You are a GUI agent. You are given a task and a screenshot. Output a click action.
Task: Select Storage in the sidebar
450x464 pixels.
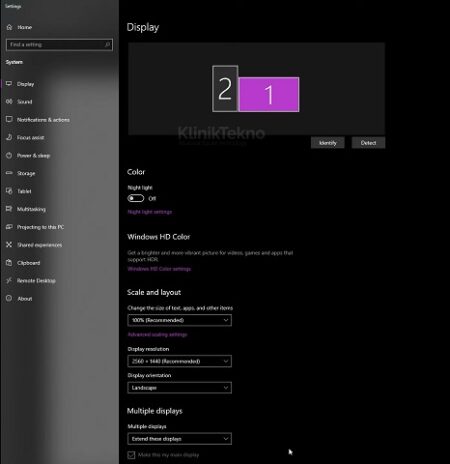click(59, 173)
